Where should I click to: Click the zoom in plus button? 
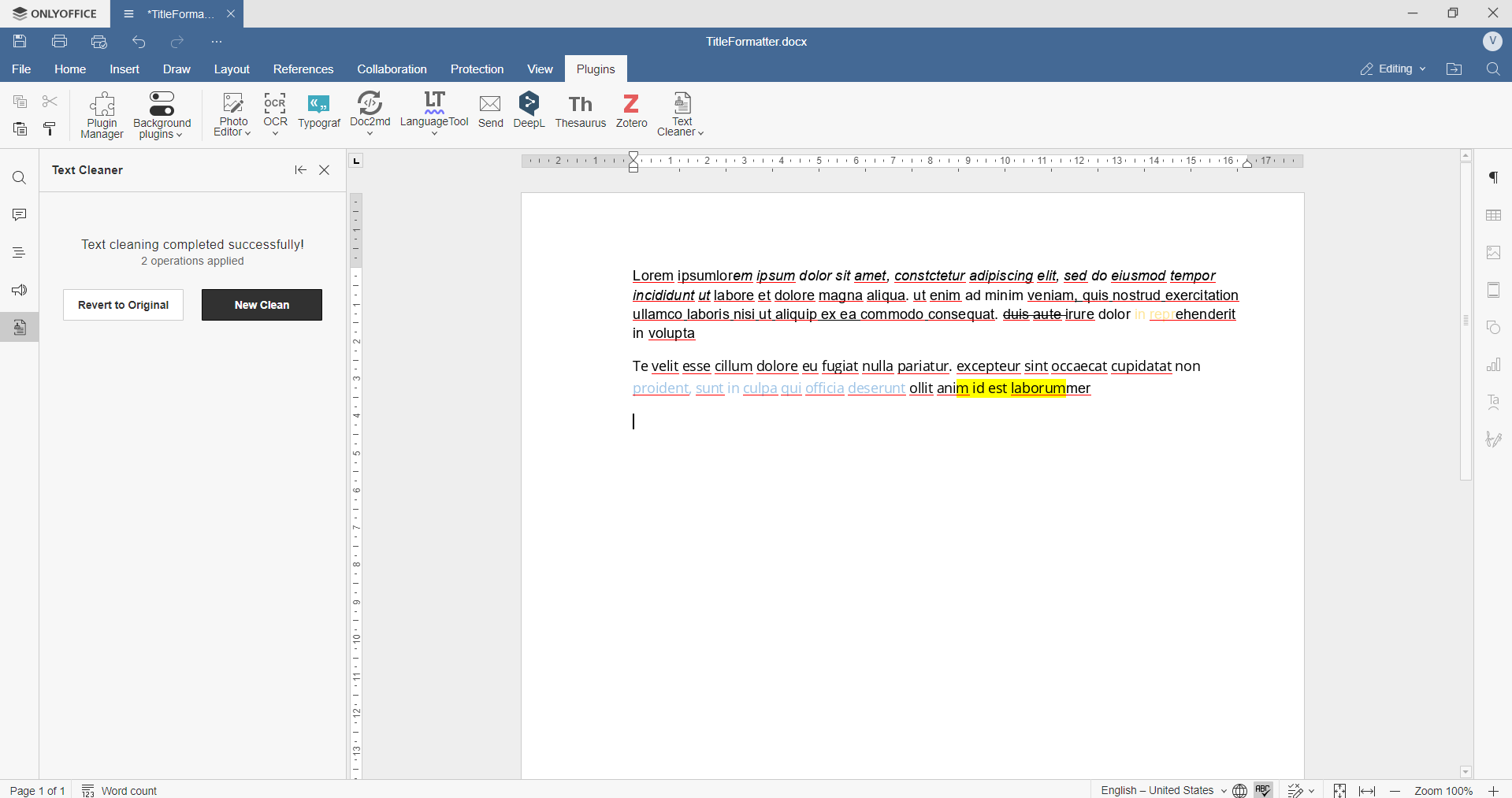click(1493, 791)
